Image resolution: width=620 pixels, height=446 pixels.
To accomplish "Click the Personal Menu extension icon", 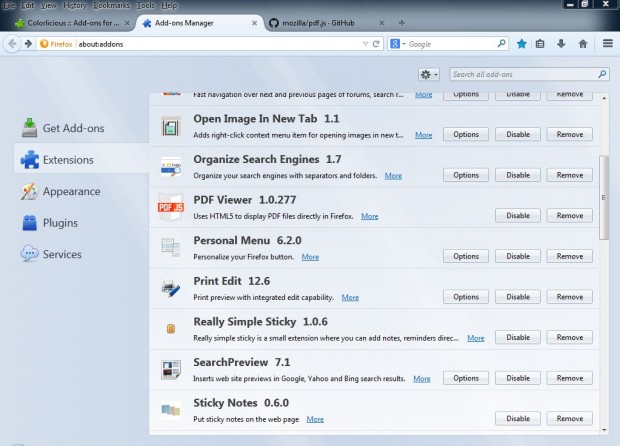I will pos(171,248).
